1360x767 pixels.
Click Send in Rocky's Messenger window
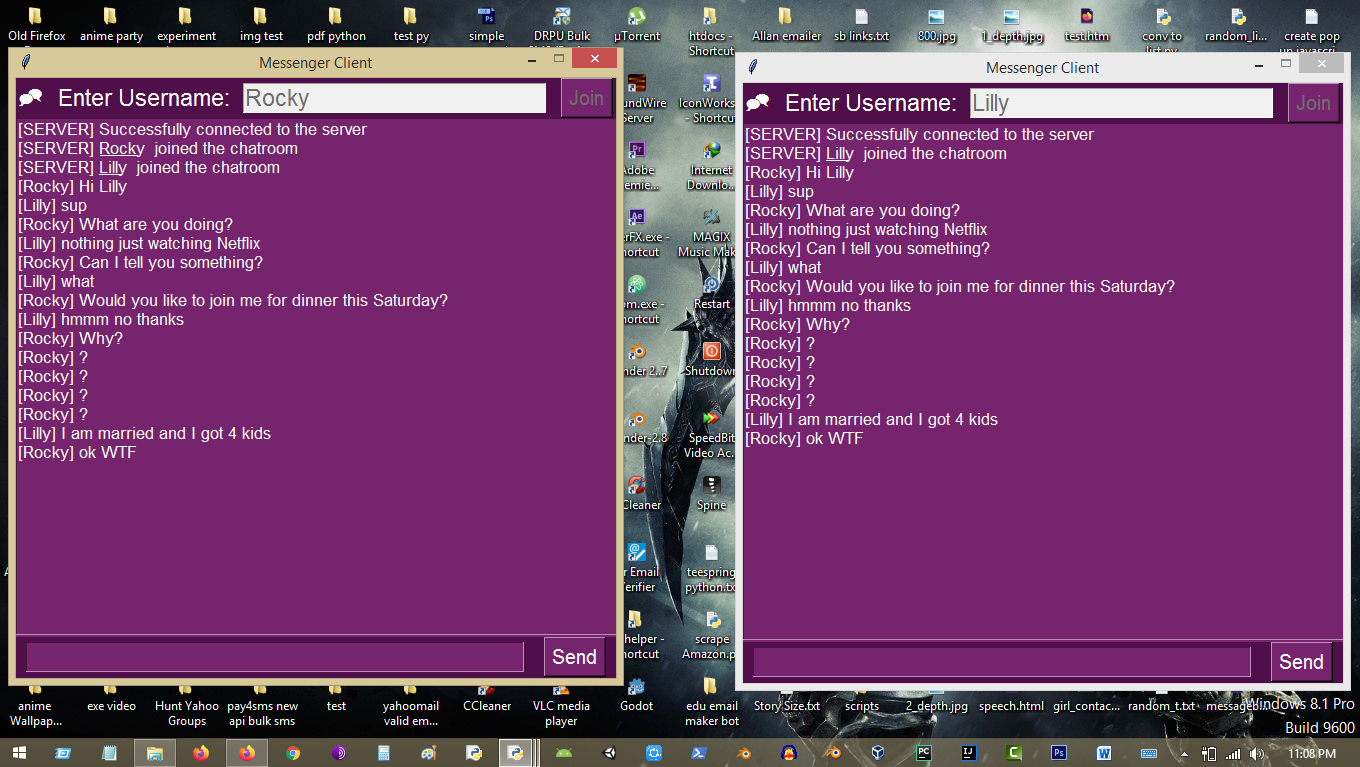point(574,657)
